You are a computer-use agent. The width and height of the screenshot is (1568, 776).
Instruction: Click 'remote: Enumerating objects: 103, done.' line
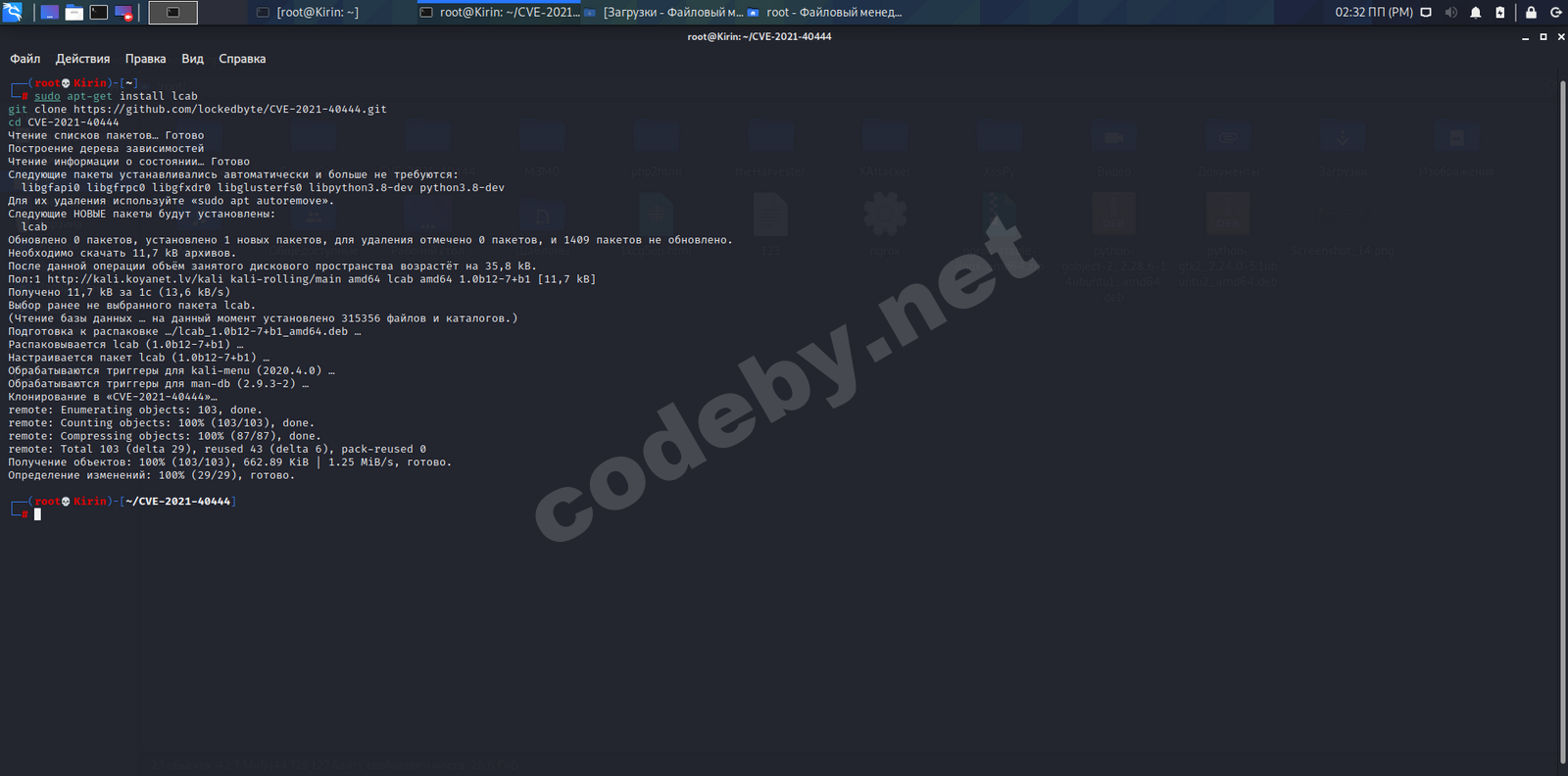[135, 410]
